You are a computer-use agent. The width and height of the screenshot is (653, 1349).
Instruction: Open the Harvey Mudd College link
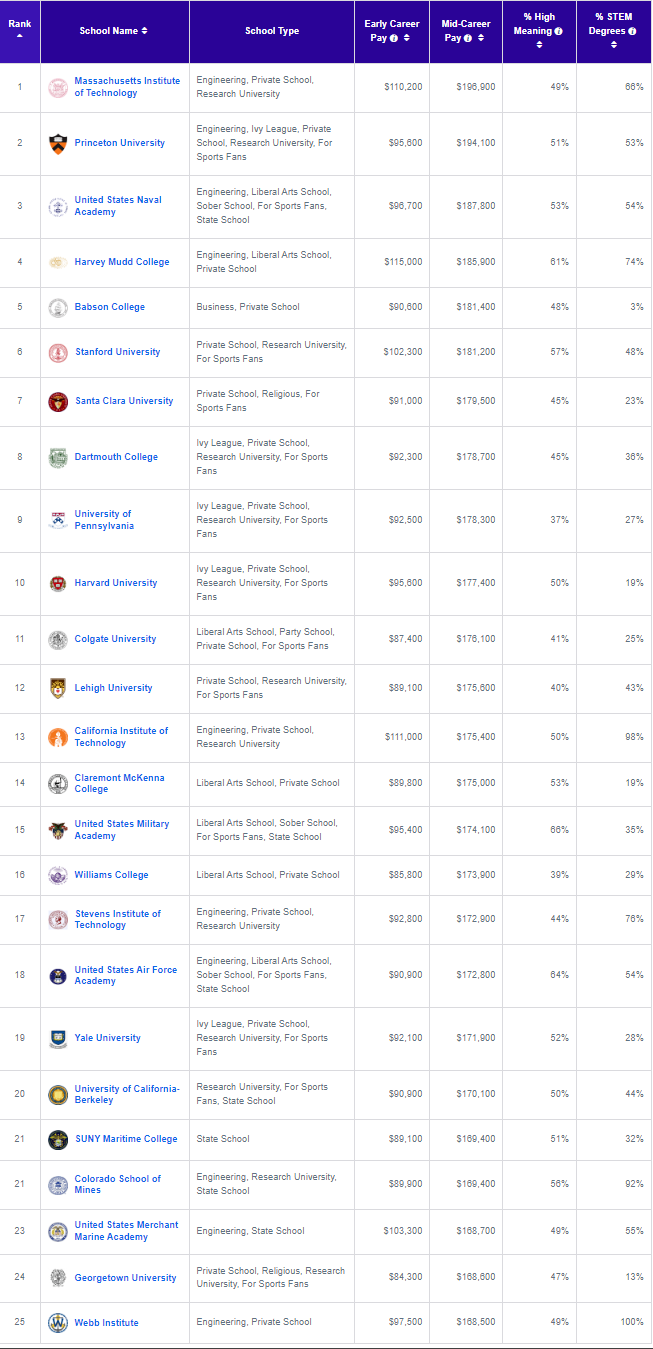[122, 262]
